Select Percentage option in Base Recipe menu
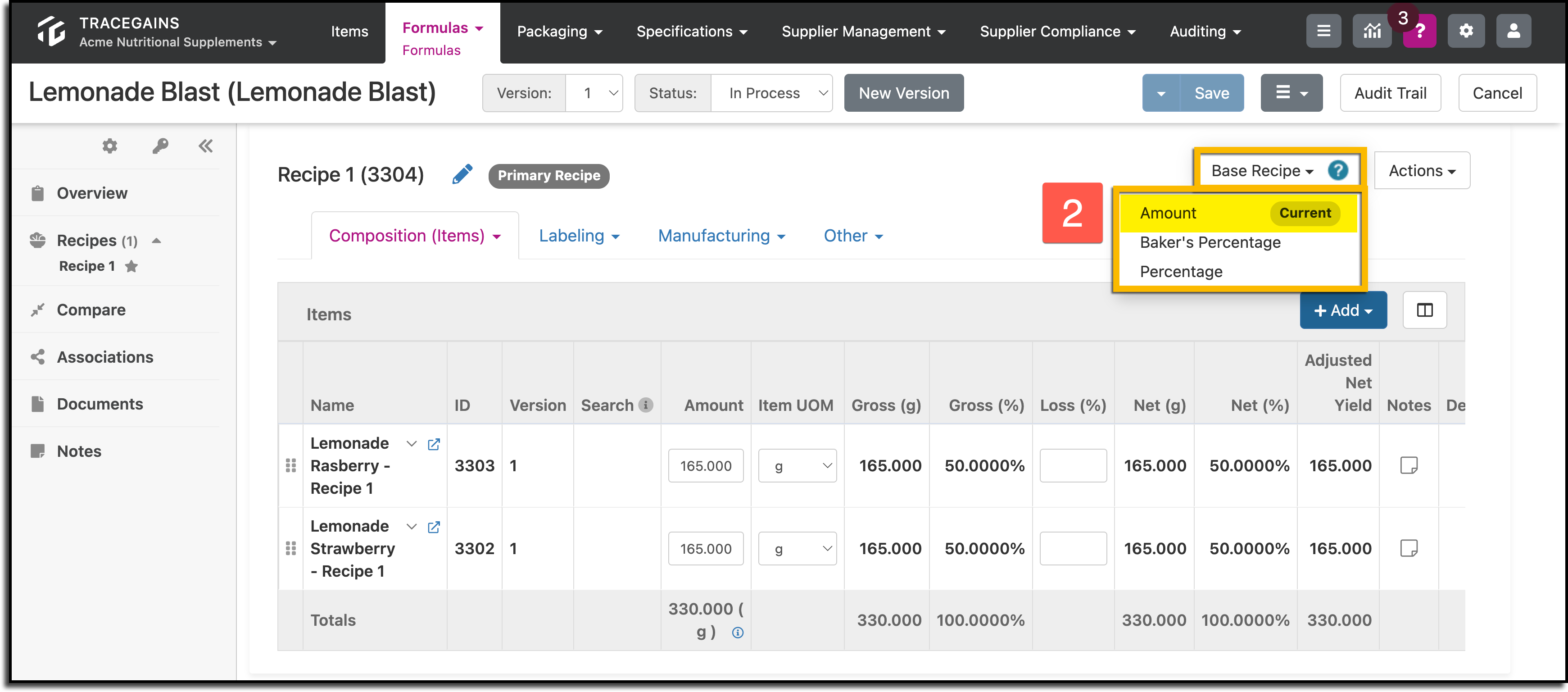 click(1181, 272)
